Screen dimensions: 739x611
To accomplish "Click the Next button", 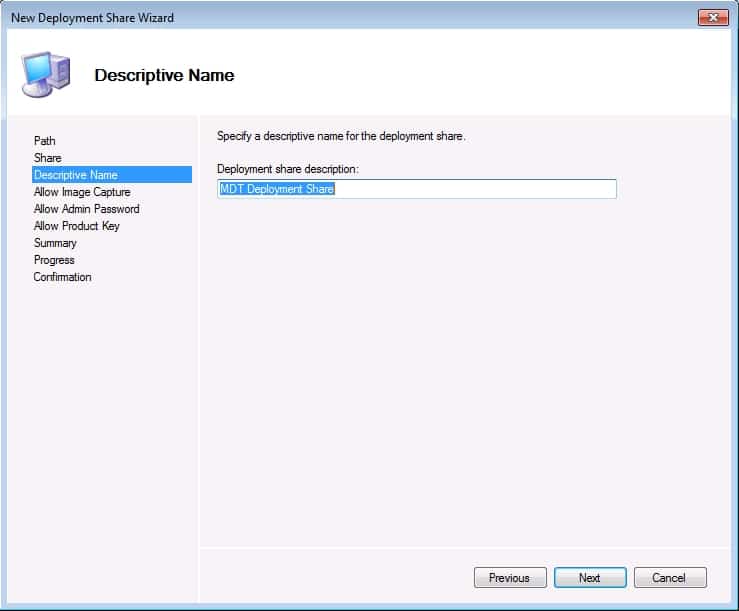I will click(x=590, y=578).
